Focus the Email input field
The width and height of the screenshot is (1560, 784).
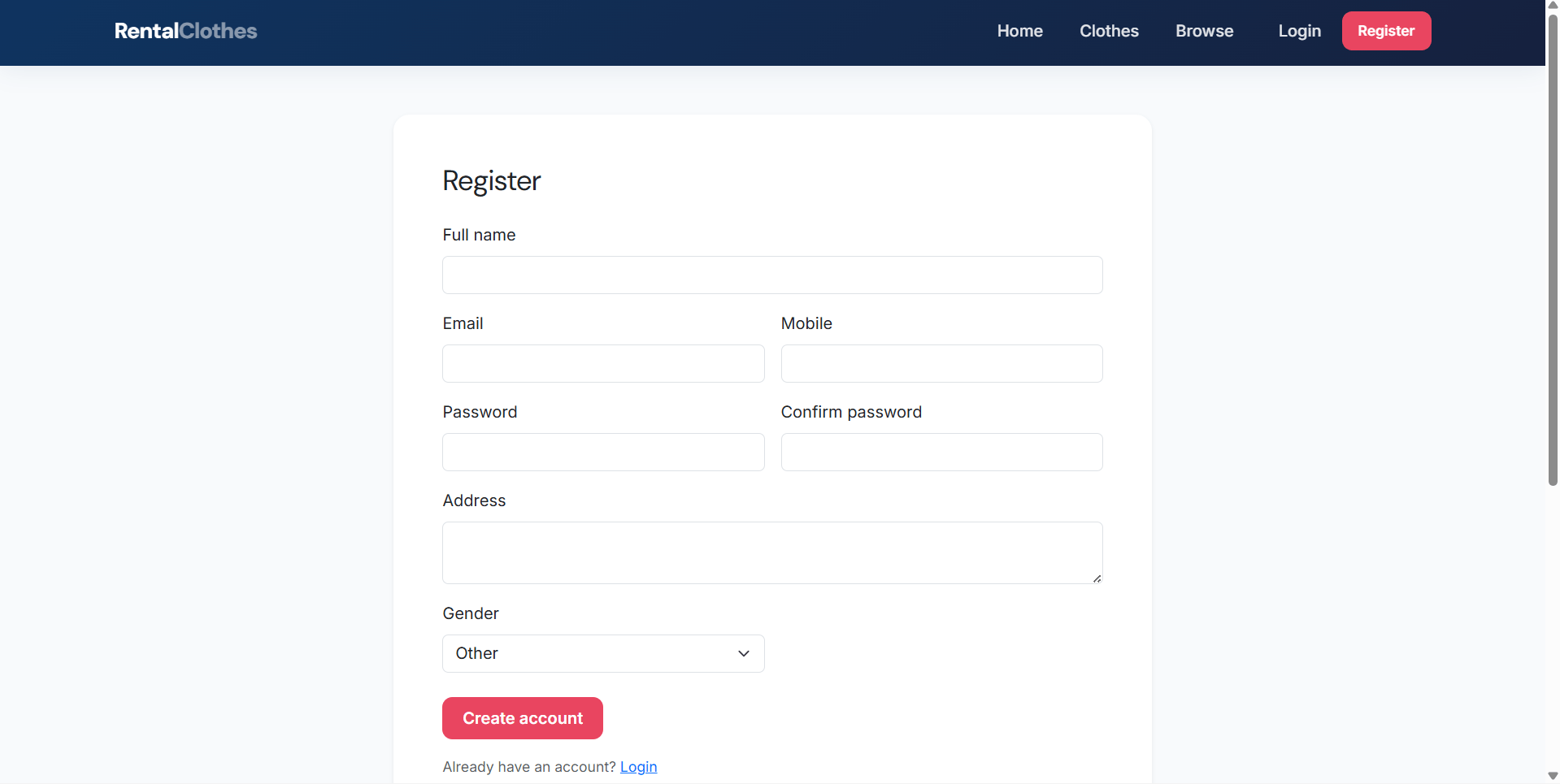603,363
